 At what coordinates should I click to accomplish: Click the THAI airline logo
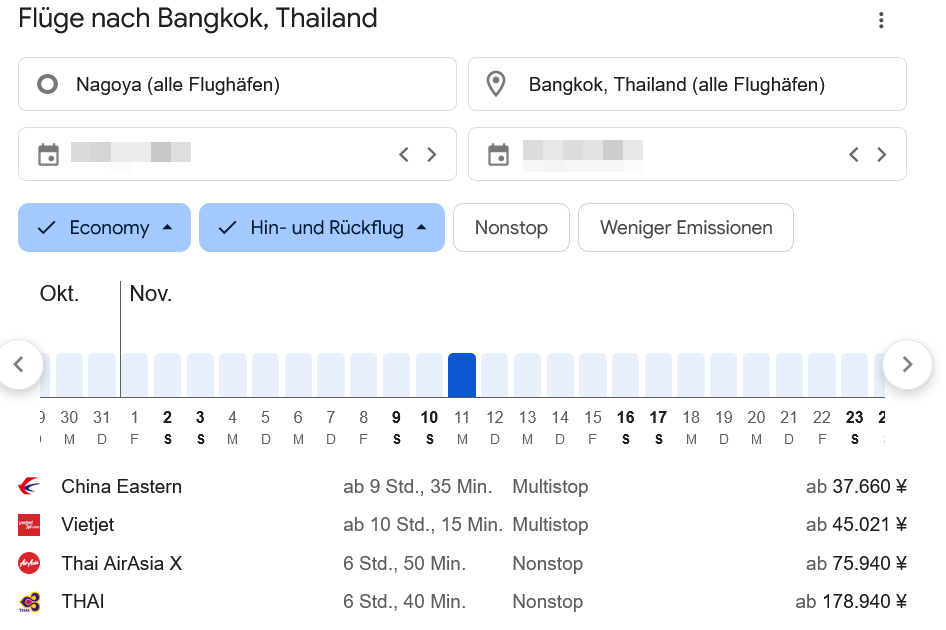pos(29,601)
